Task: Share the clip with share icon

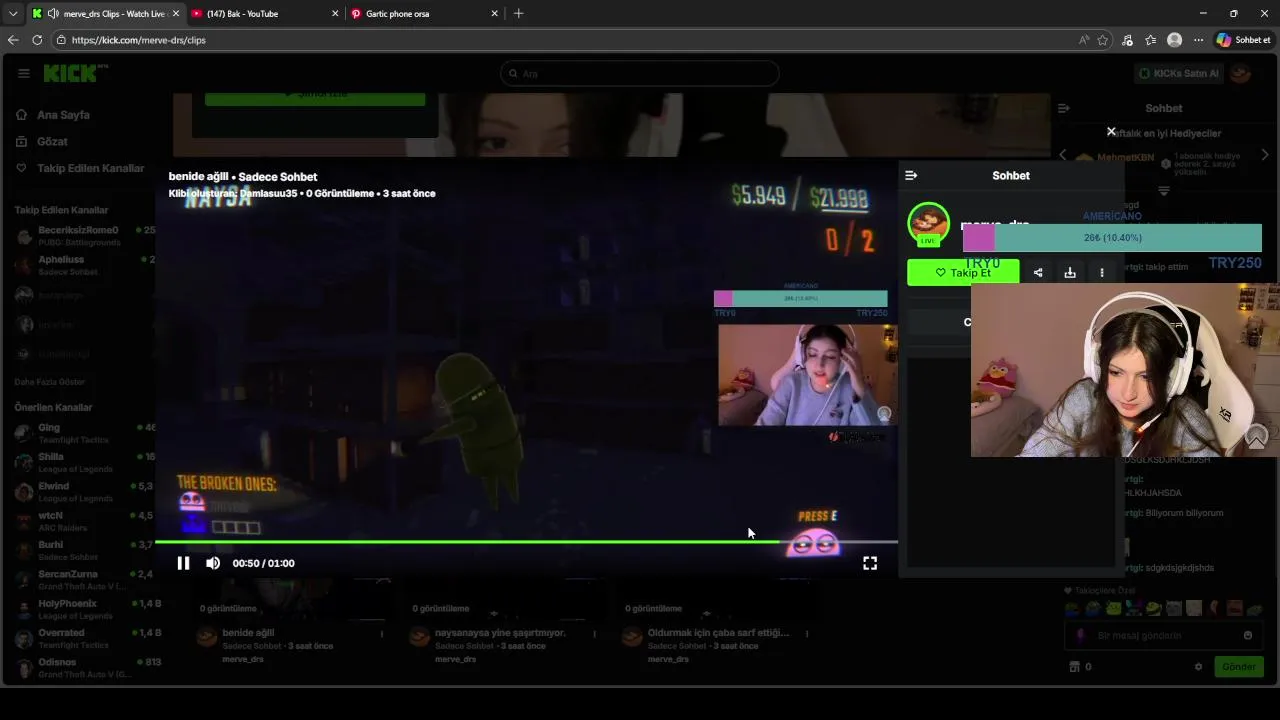Action: click(x=1038, y=272)
